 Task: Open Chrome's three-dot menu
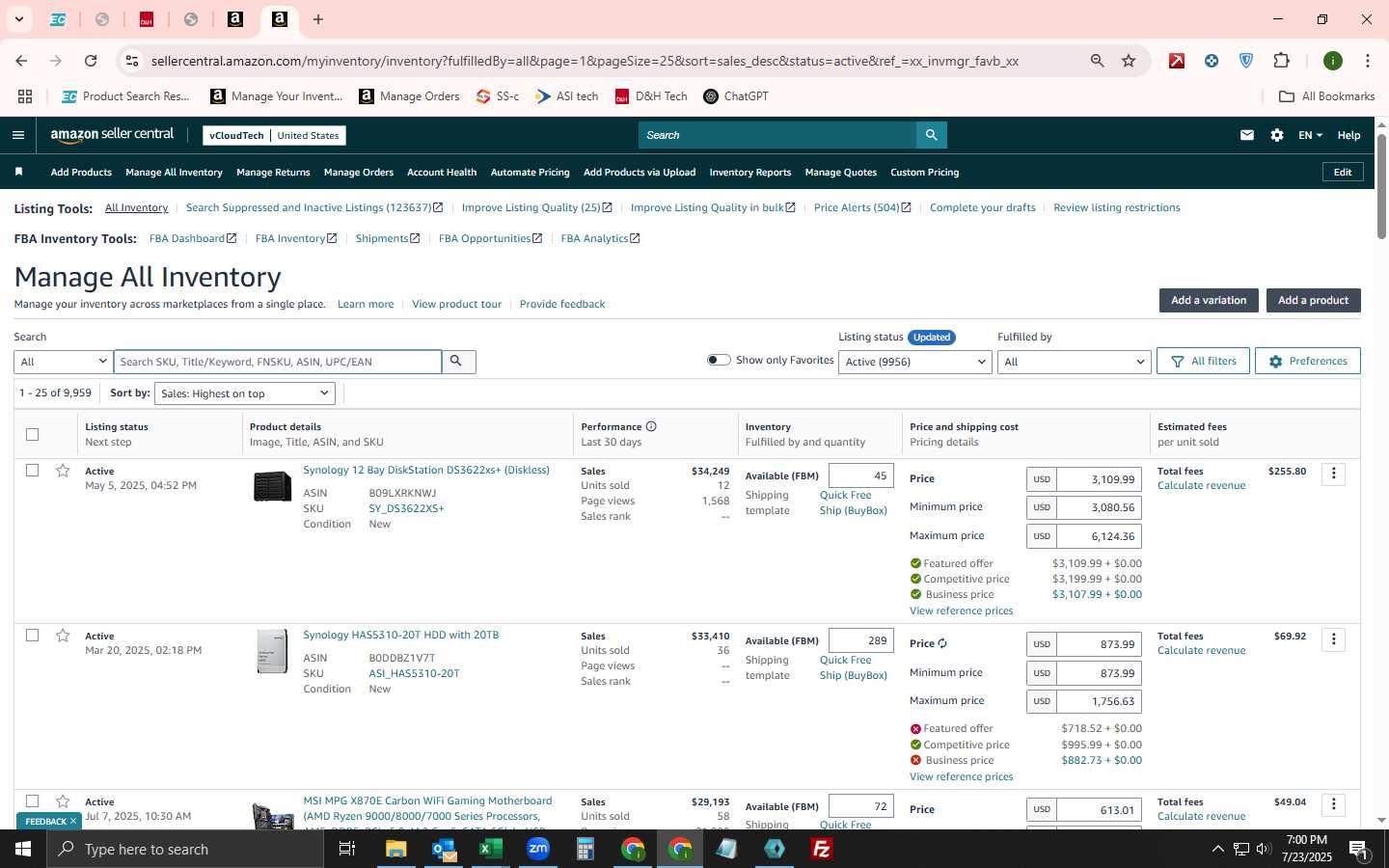pos(1367,61)
